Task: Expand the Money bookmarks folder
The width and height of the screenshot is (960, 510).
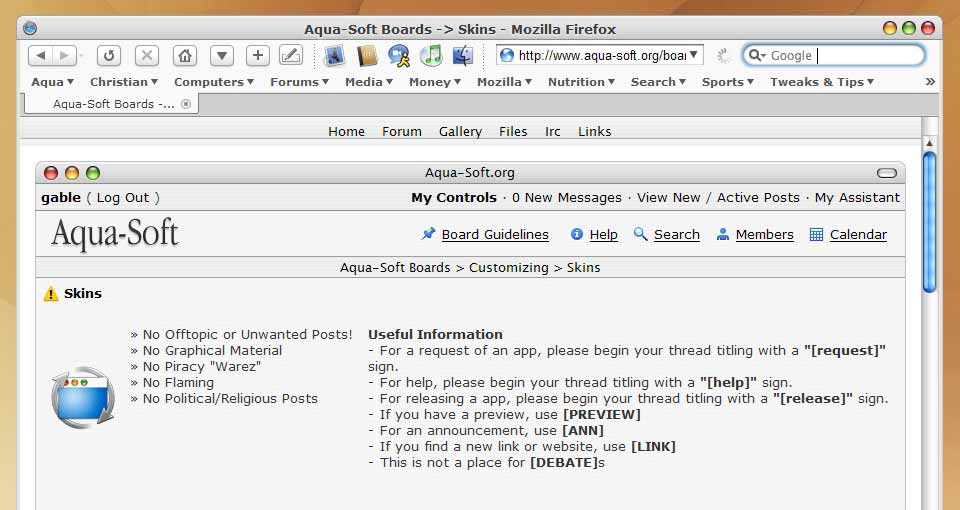Action: pyautogui.click(x=435, y=82)
